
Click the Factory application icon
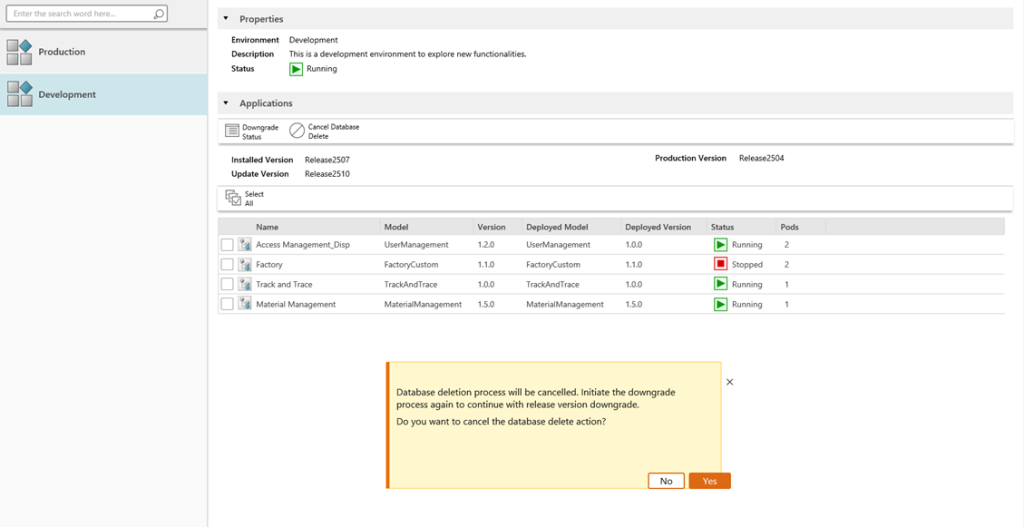point(245,264)
